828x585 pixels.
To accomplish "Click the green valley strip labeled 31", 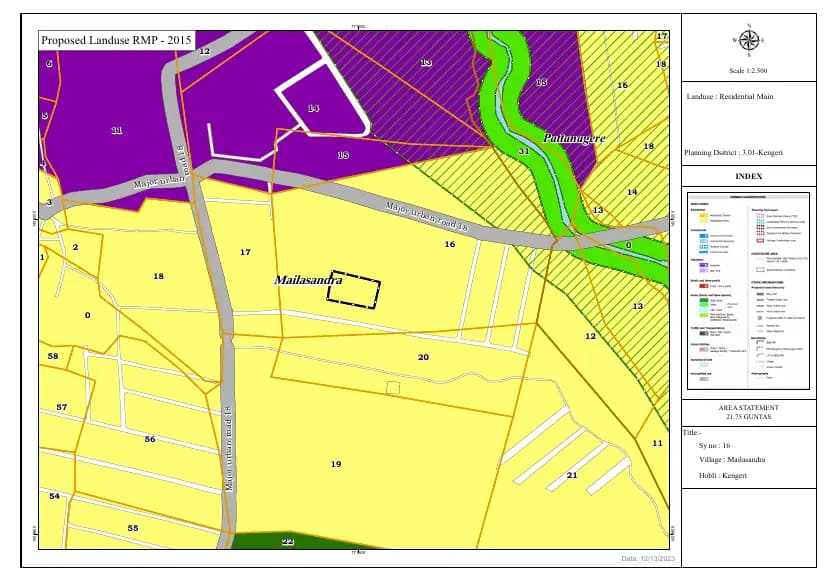I will [523, 151].
